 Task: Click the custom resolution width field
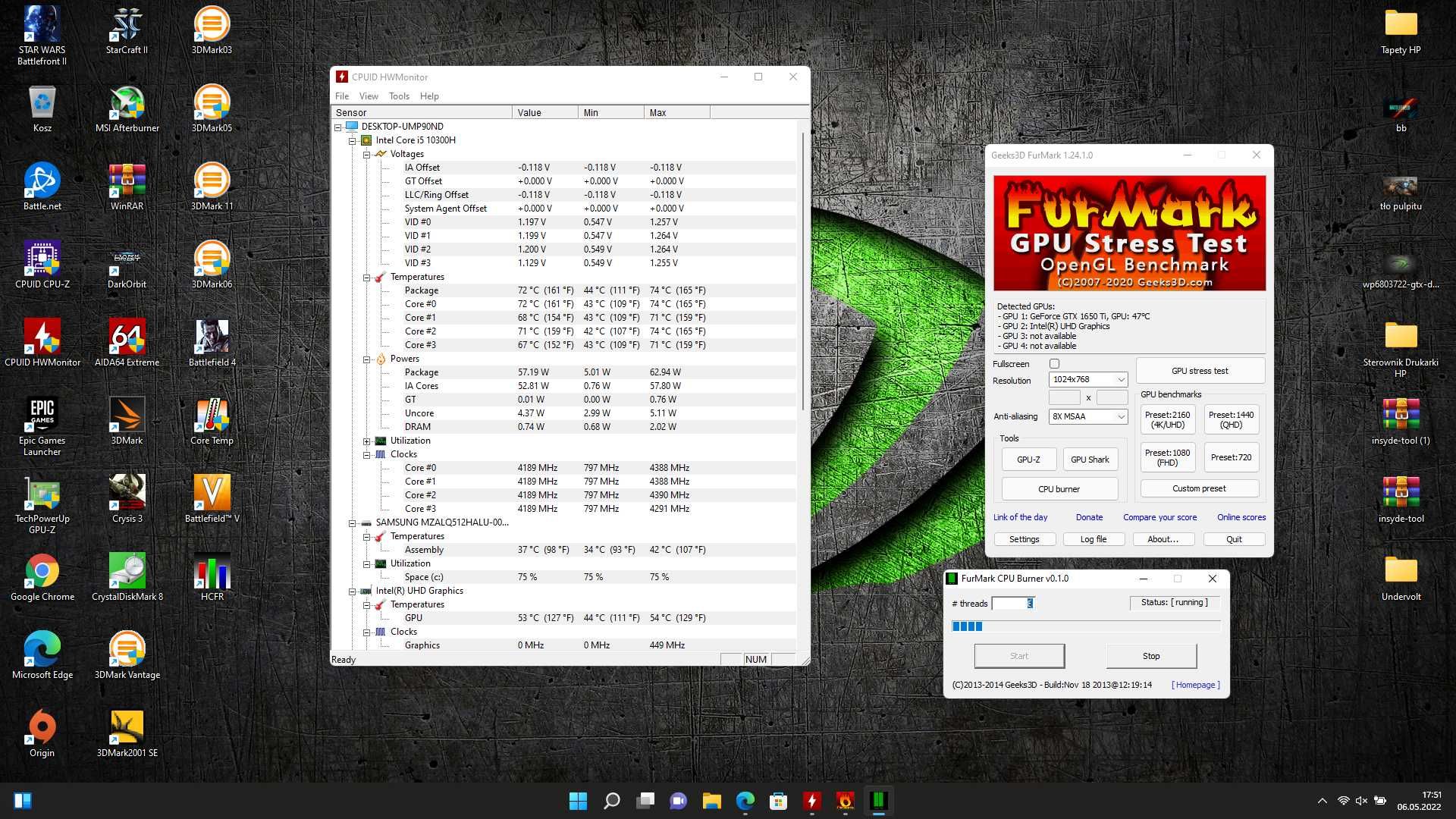point(1064,397)
